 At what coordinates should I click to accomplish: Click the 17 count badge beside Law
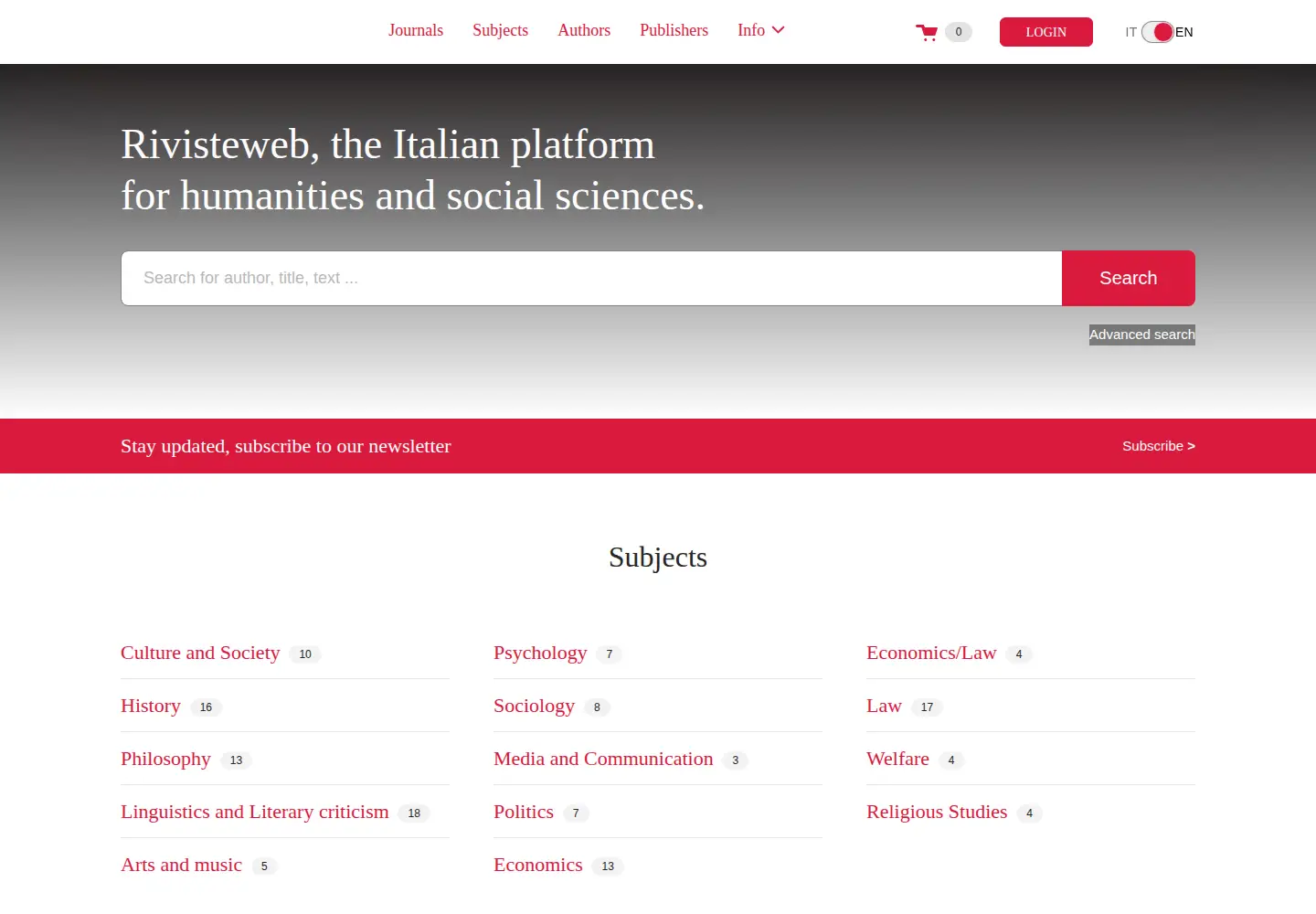(927, 707)
